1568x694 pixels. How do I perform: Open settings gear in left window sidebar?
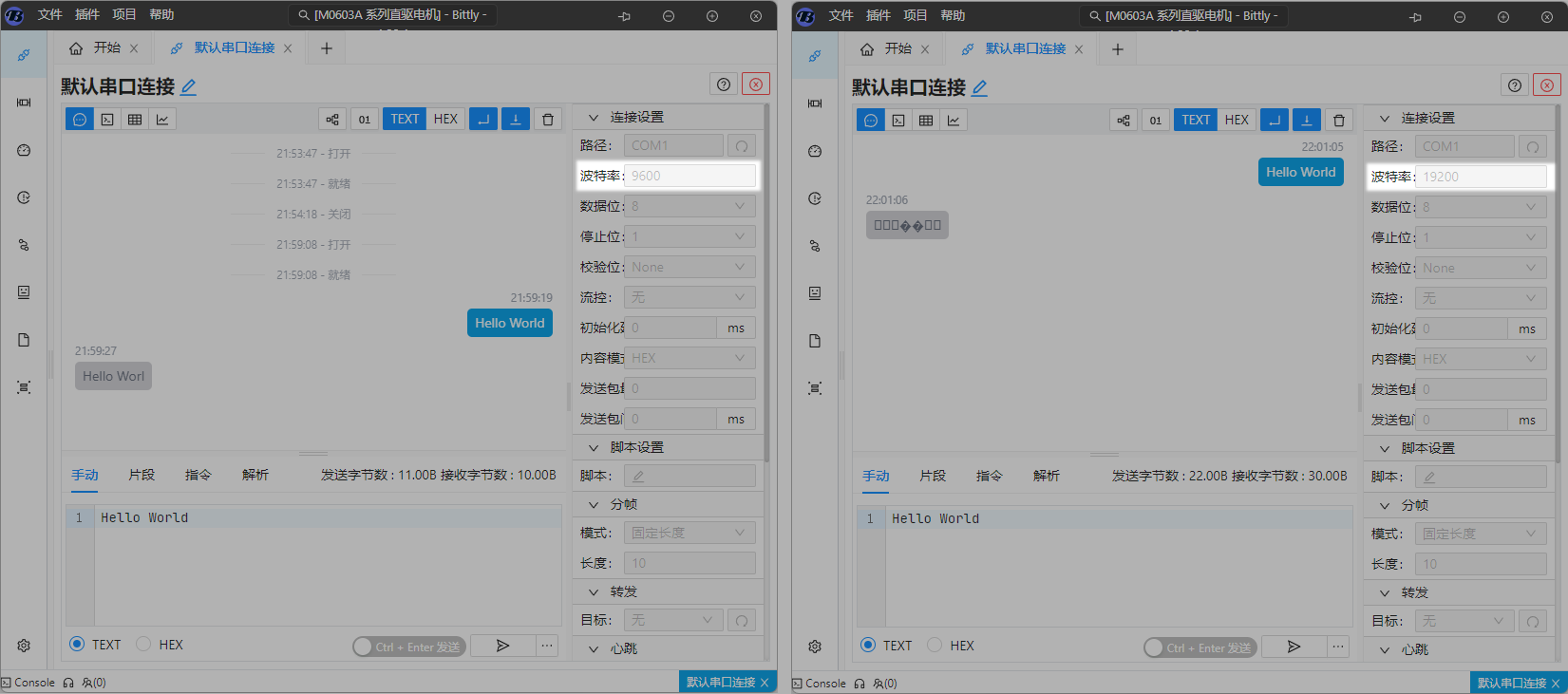[x=24, y=646]
